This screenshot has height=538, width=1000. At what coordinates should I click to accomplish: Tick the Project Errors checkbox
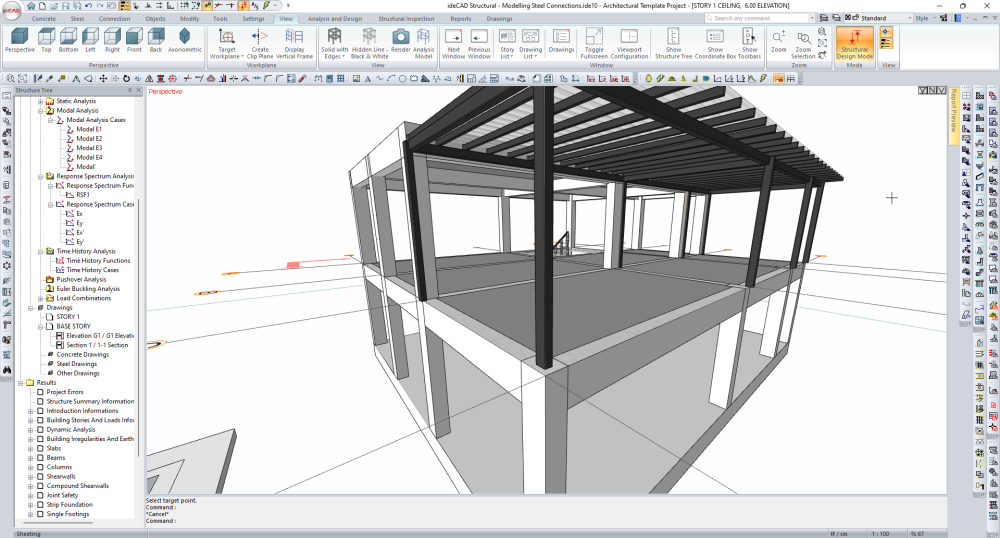tap(40, 392)
